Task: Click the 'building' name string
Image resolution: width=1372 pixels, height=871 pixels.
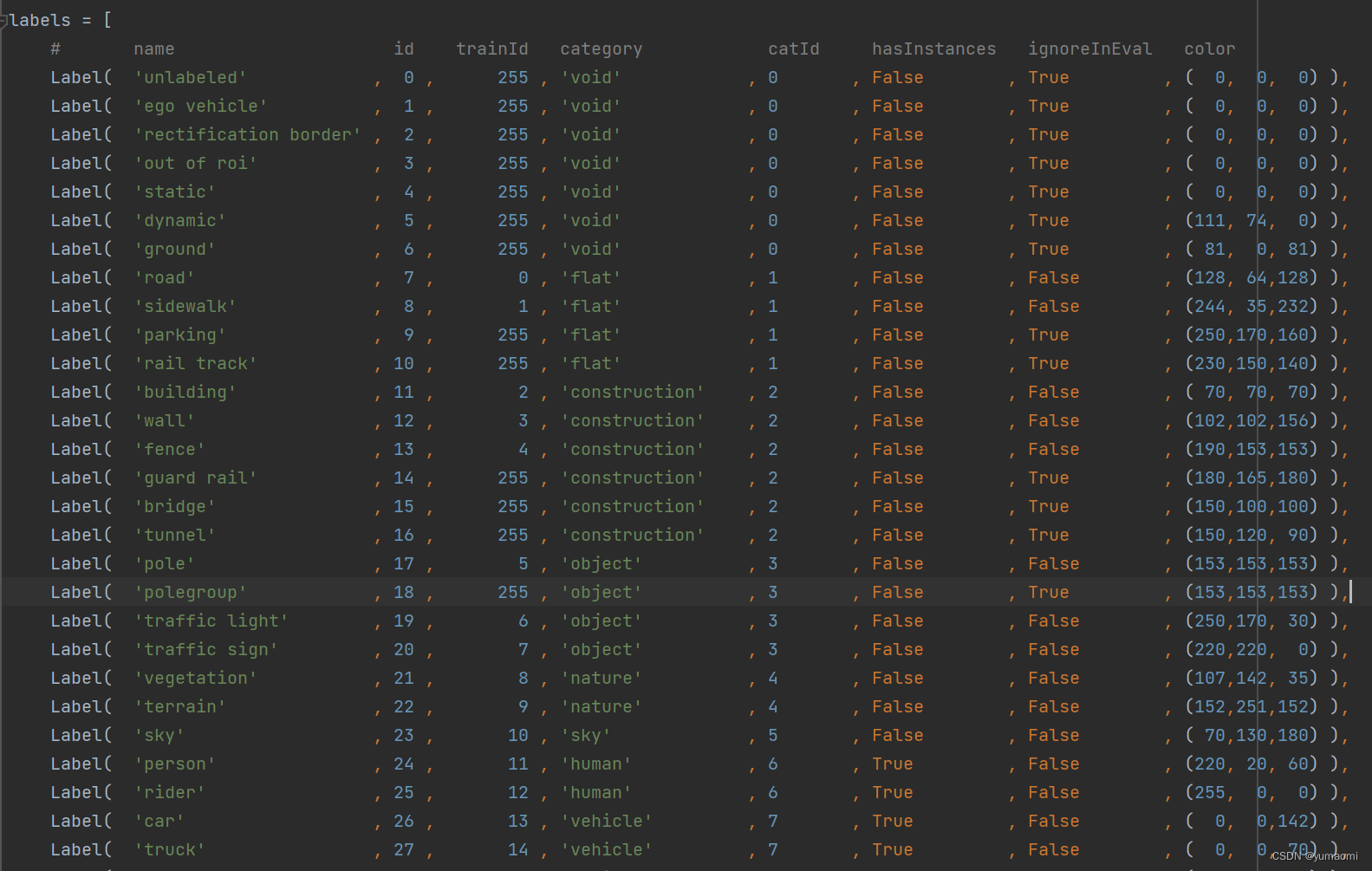Action: [185, 393]
